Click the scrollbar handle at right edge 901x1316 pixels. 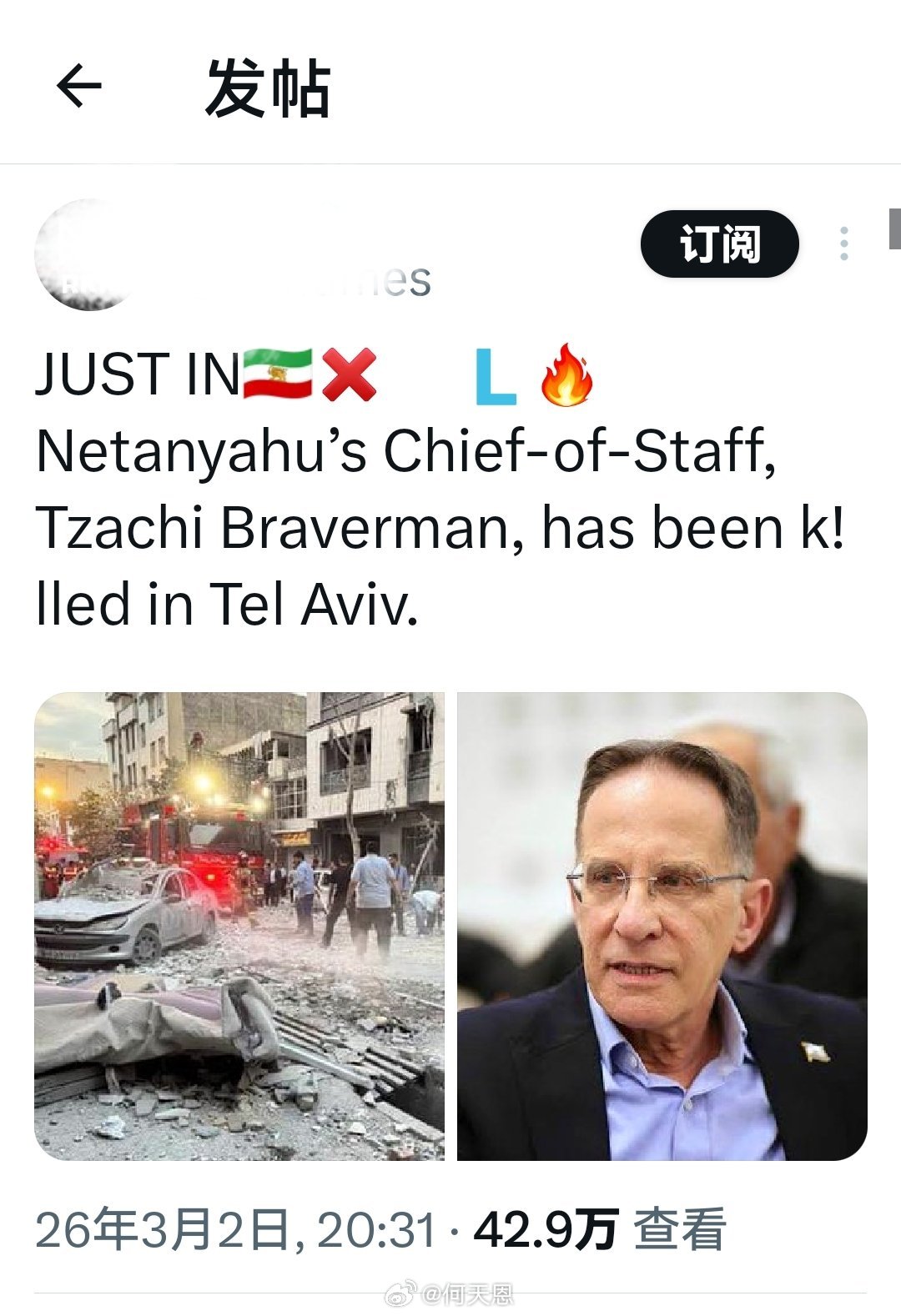pos(894,229)
